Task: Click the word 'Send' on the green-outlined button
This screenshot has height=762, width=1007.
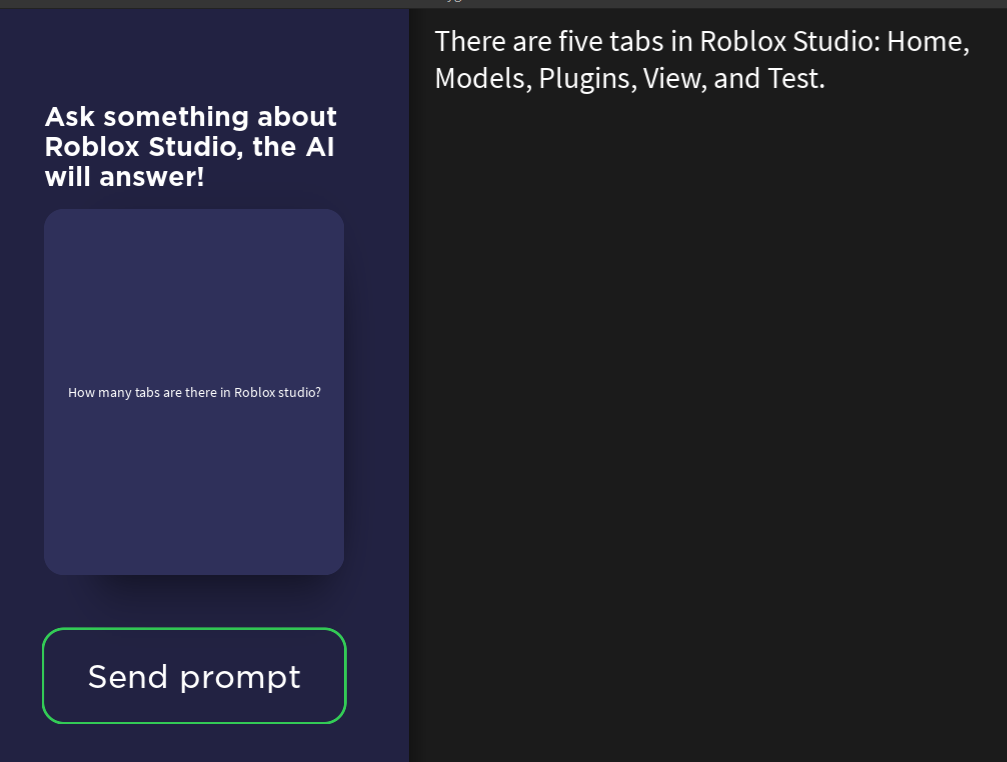Action: (128, 677)
